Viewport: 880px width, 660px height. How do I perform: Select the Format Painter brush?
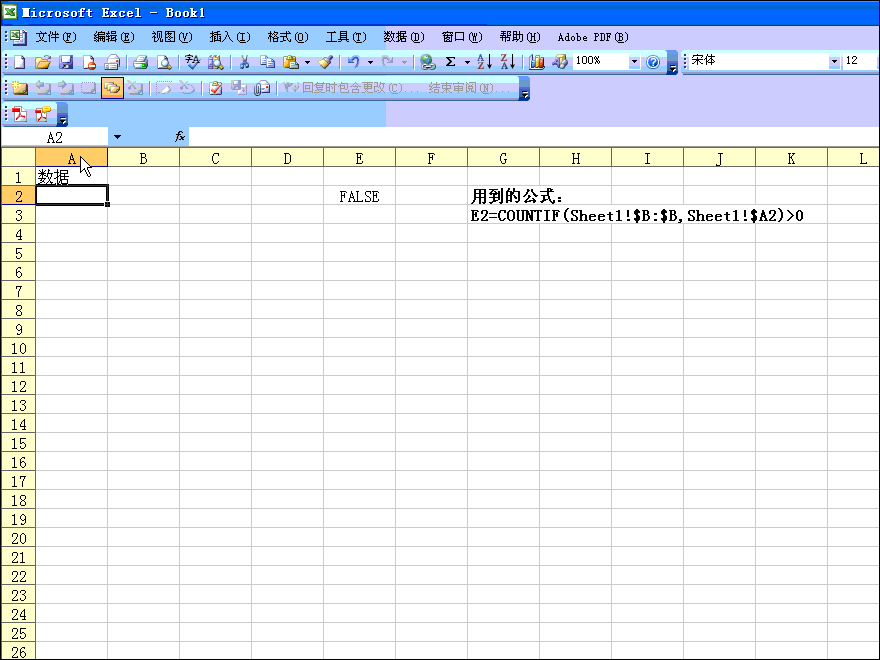tap(325, 62)
